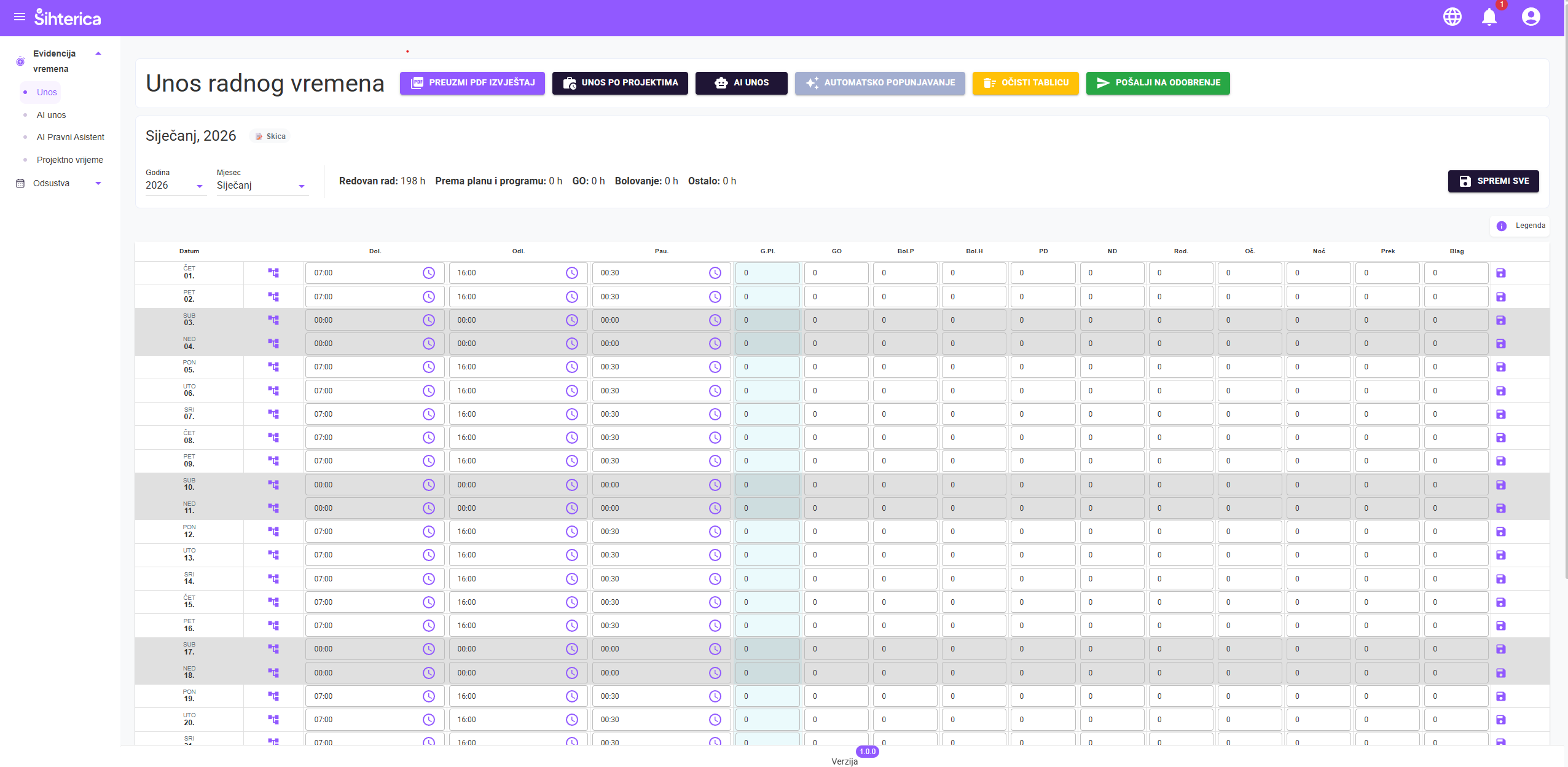Viewport: 1568px width, 767px height.
Task: Click the Legenda info icon
Action: 1501,226
